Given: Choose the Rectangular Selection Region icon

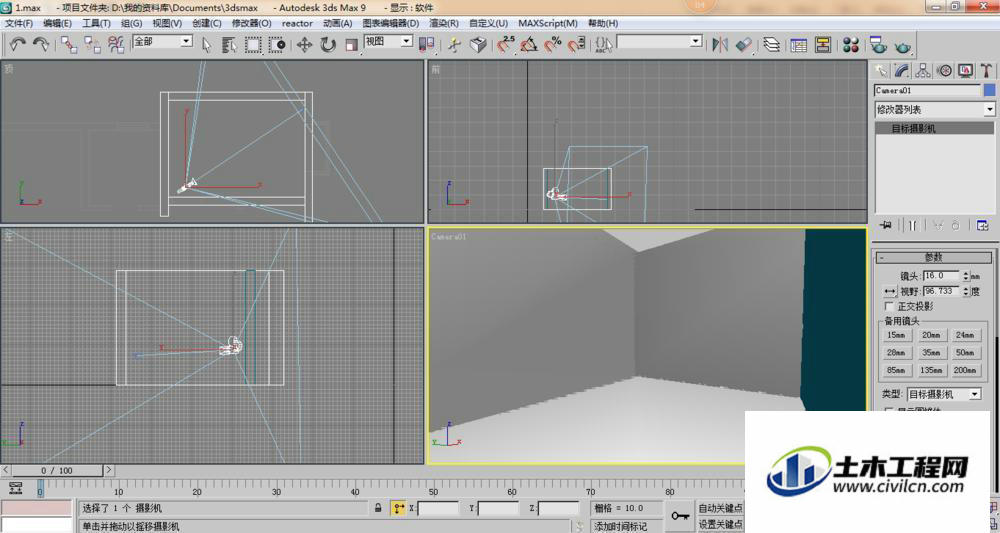Looking at the screenshot, I should tap(253, 45).
